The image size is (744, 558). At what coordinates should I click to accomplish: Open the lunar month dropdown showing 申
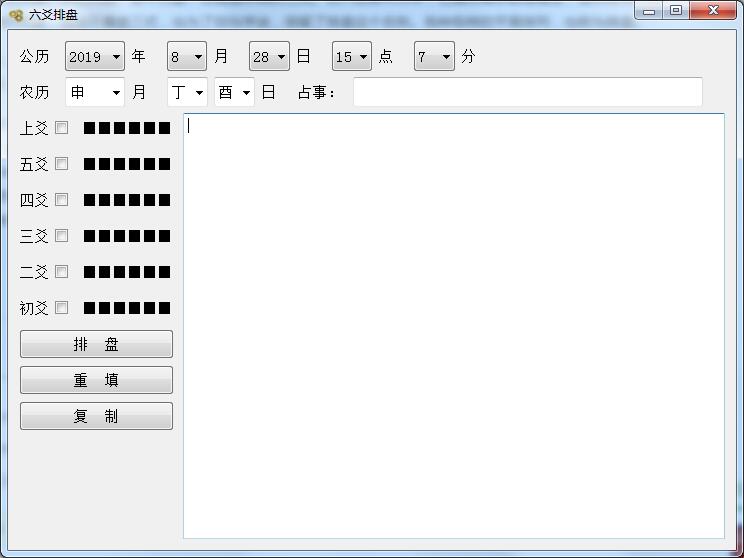point(95,92)
